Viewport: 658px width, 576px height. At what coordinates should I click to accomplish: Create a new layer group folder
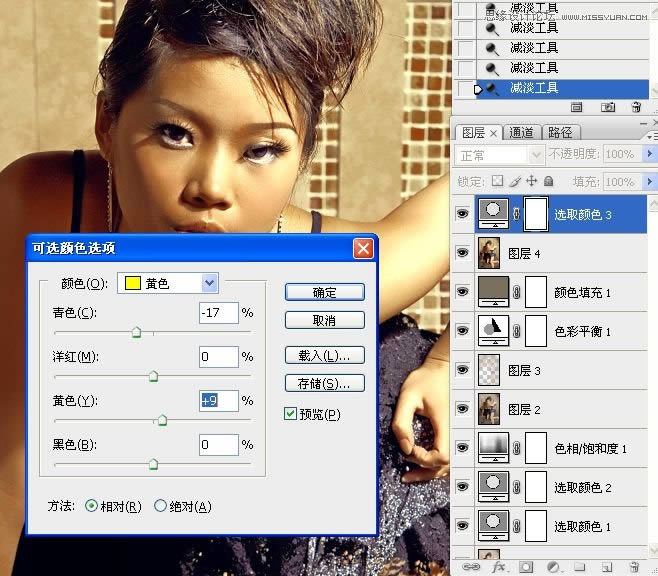coord(581,567)
